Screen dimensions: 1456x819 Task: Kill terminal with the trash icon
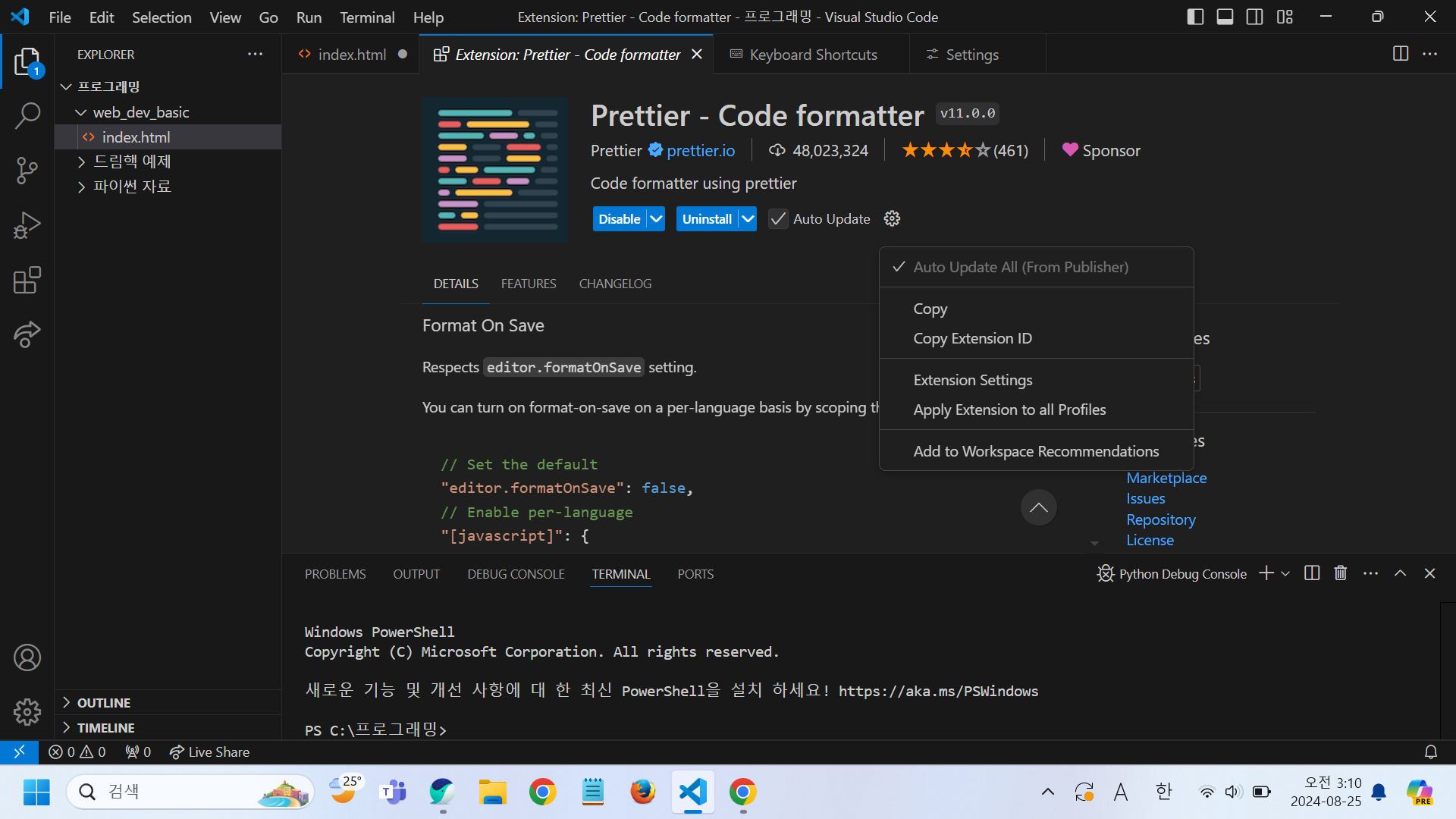[x=1340, y=573]
